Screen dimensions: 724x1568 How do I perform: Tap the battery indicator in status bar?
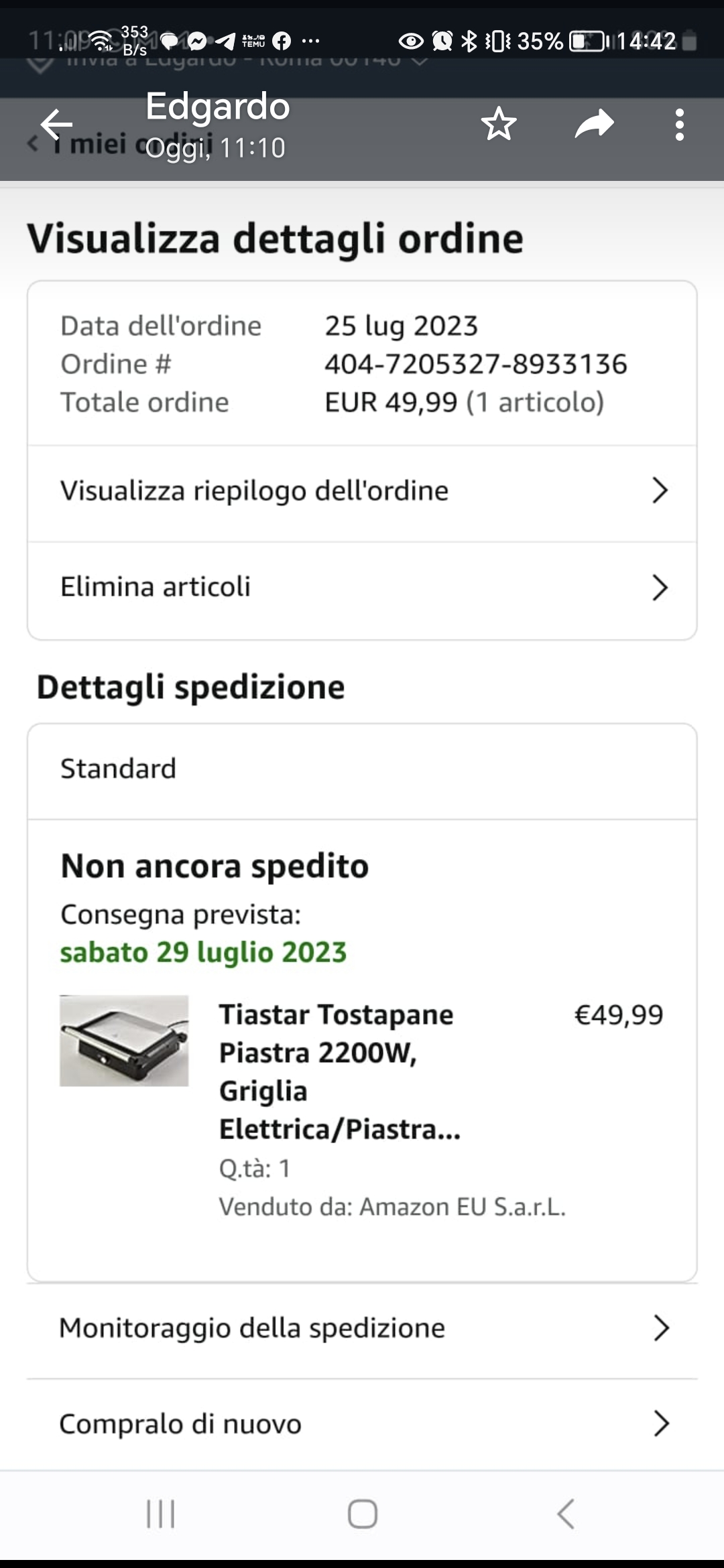coord(587,42)
